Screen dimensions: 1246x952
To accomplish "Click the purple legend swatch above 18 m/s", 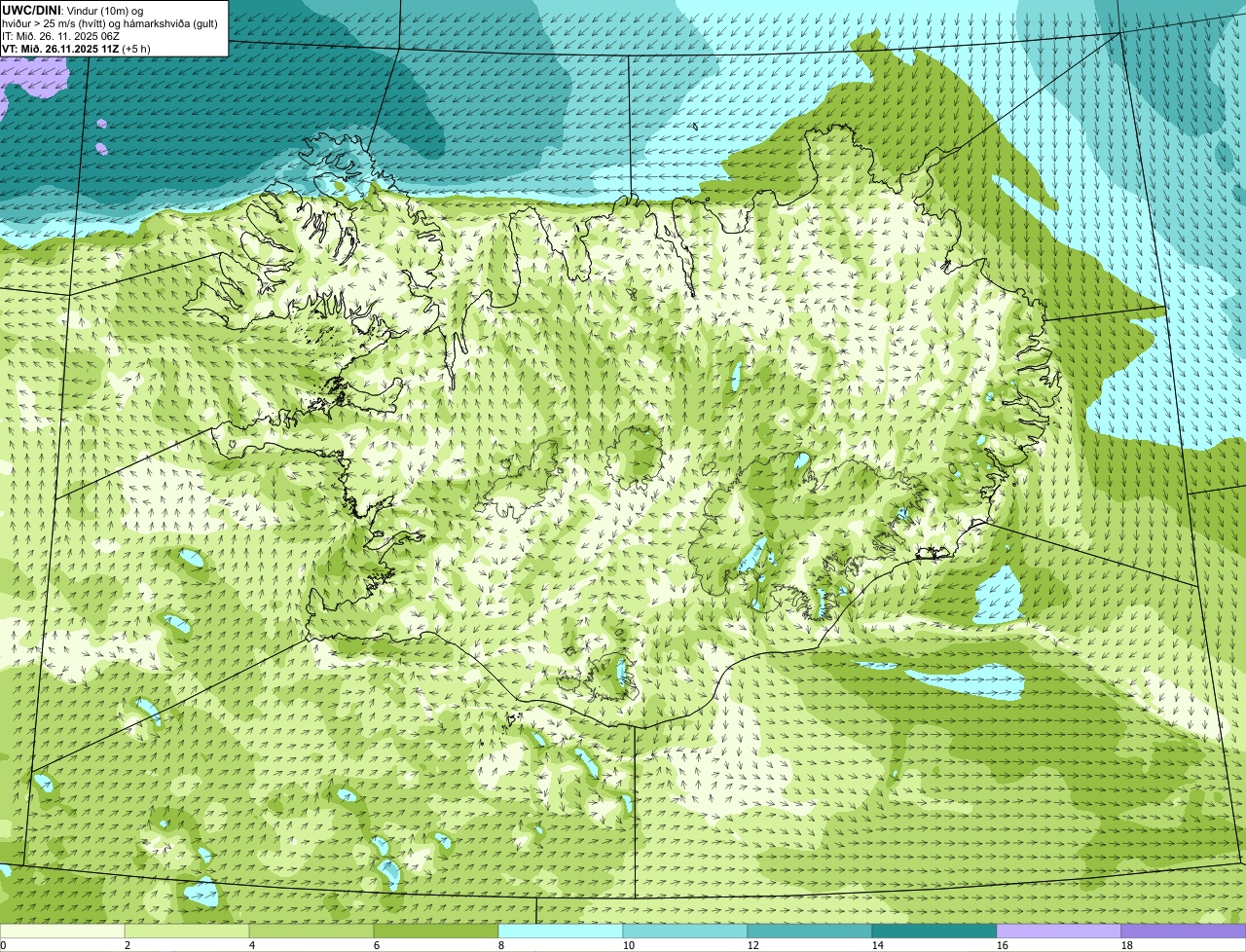I will point(1184,932).
